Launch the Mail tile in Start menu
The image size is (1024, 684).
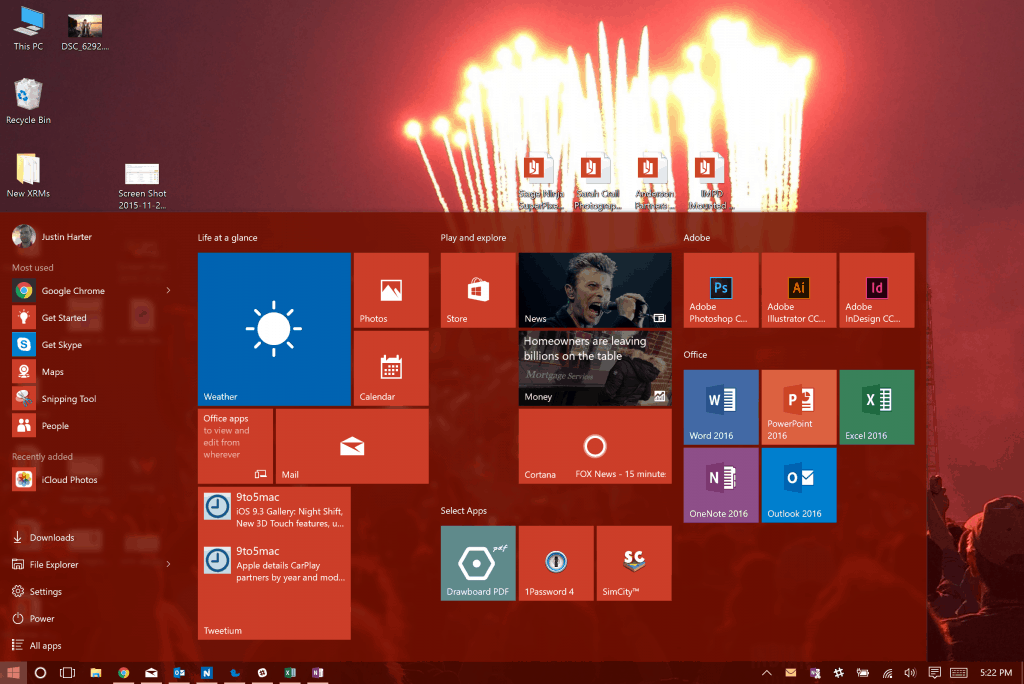click(352, 446)
